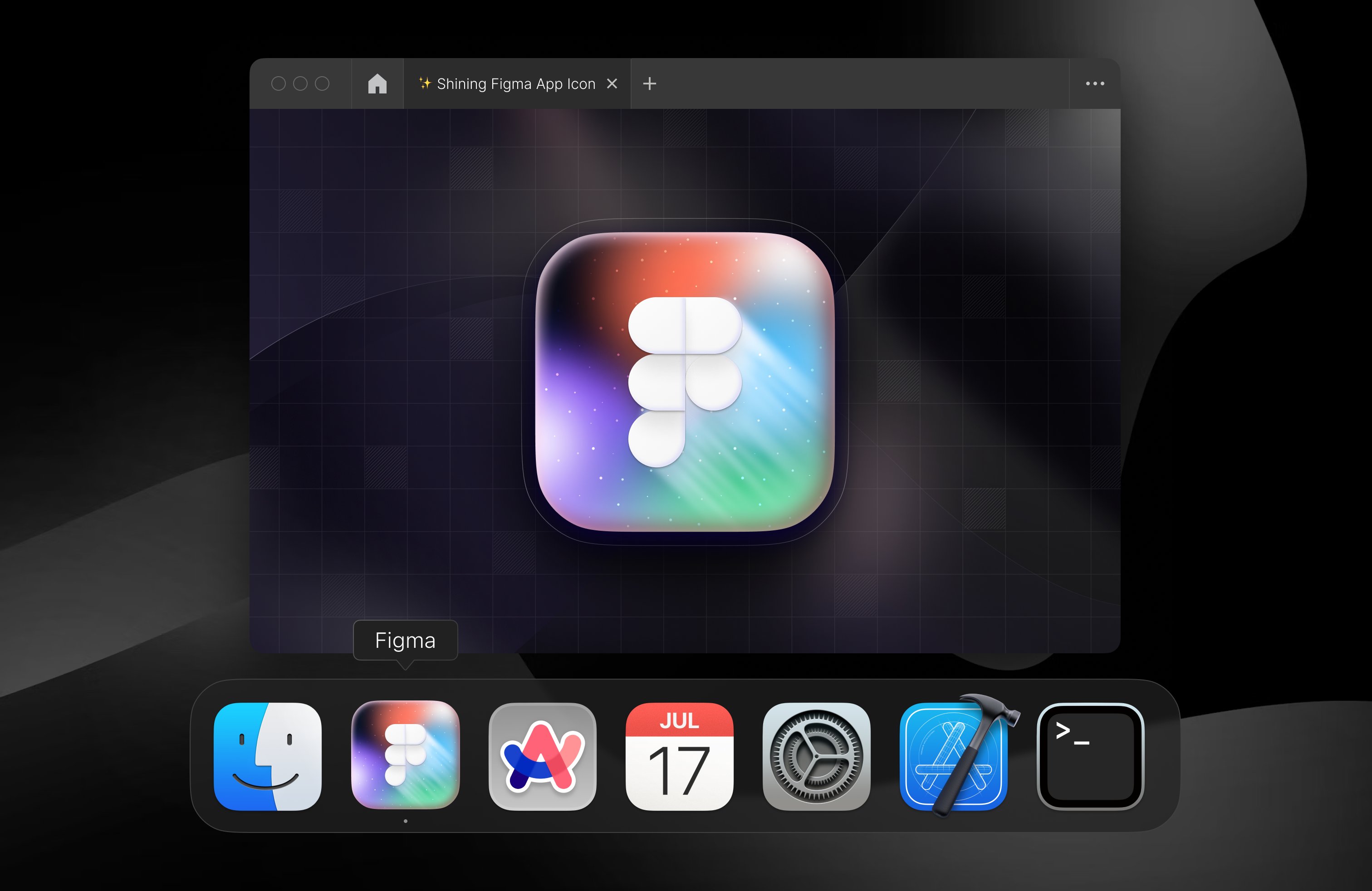The image size is (1372, 891).
Task: Add a new tab with plus
Action: coord(649,83)
